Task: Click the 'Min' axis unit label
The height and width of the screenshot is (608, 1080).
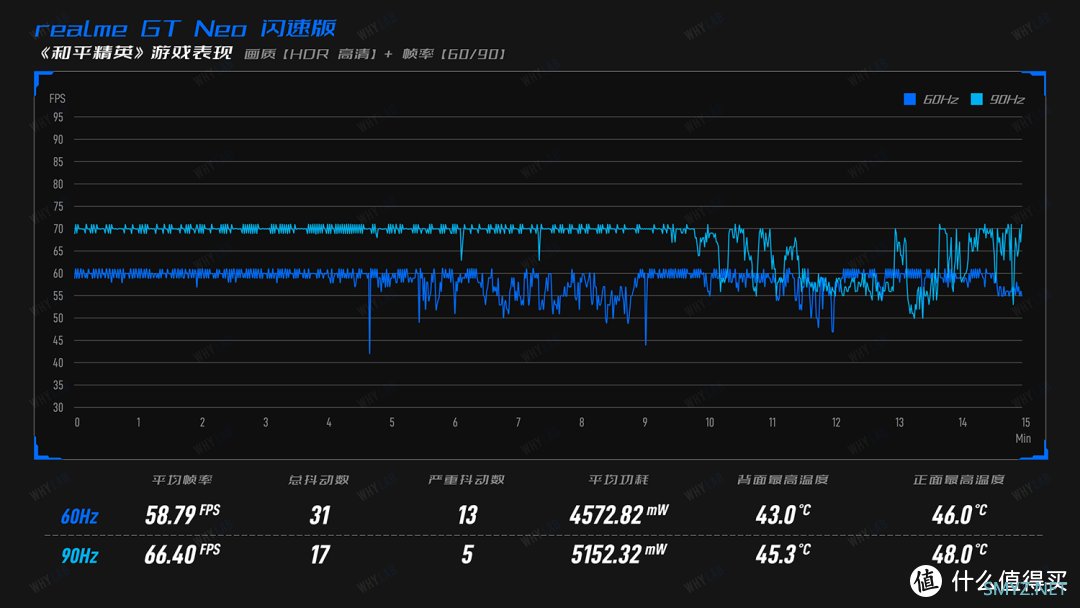Action: [1023, 439]
